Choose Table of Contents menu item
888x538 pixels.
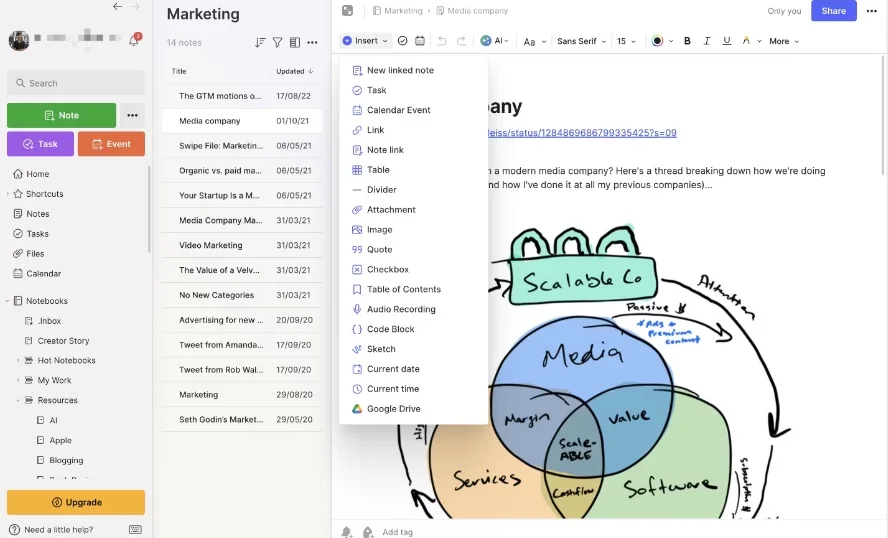(403, 289)
